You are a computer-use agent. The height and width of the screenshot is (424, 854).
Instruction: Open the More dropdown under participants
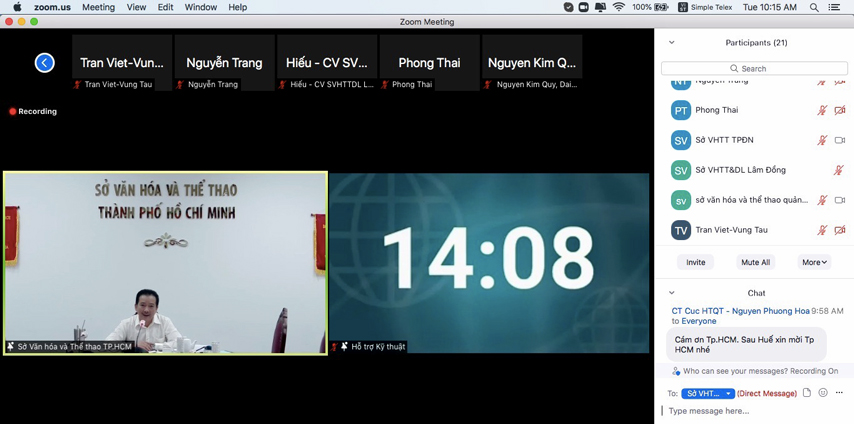(x=814, y=262)
